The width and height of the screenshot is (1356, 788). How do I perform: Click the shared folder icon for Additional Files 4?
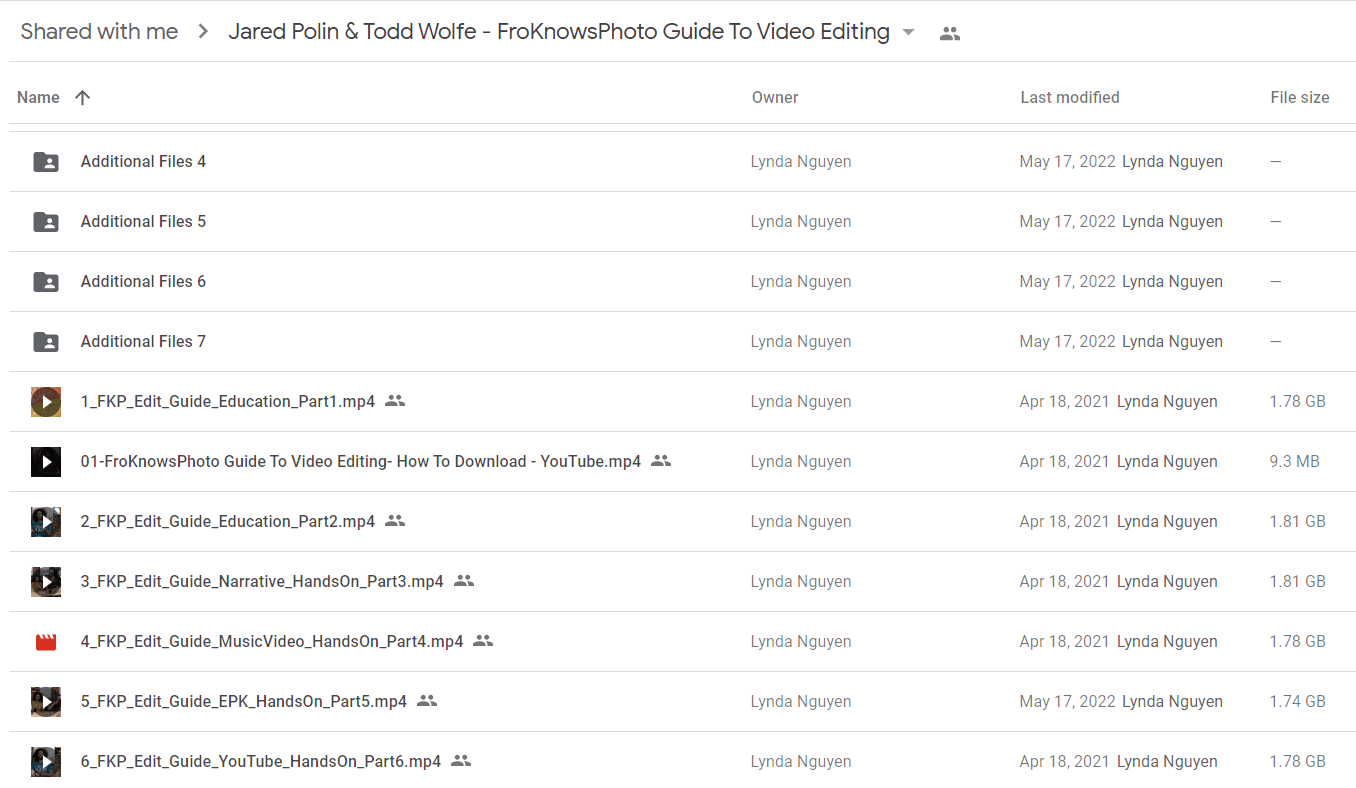tap(46, 162)
